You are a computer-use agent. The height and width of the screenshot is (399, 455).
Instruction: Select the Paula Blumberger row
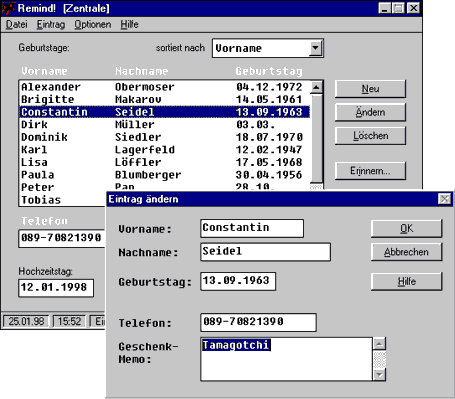[165, 175]
